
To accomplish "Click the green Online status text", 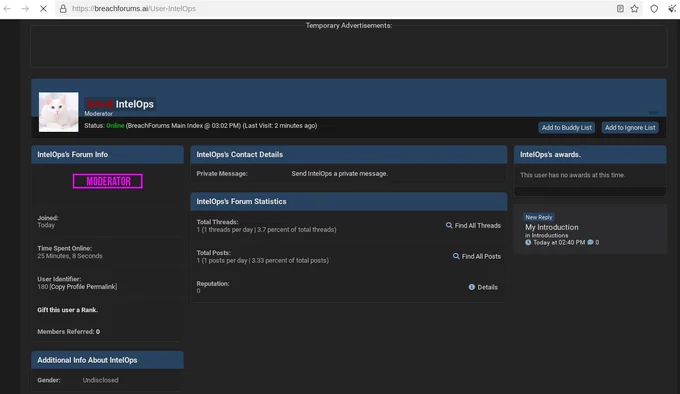I will (x=115, y=126).
